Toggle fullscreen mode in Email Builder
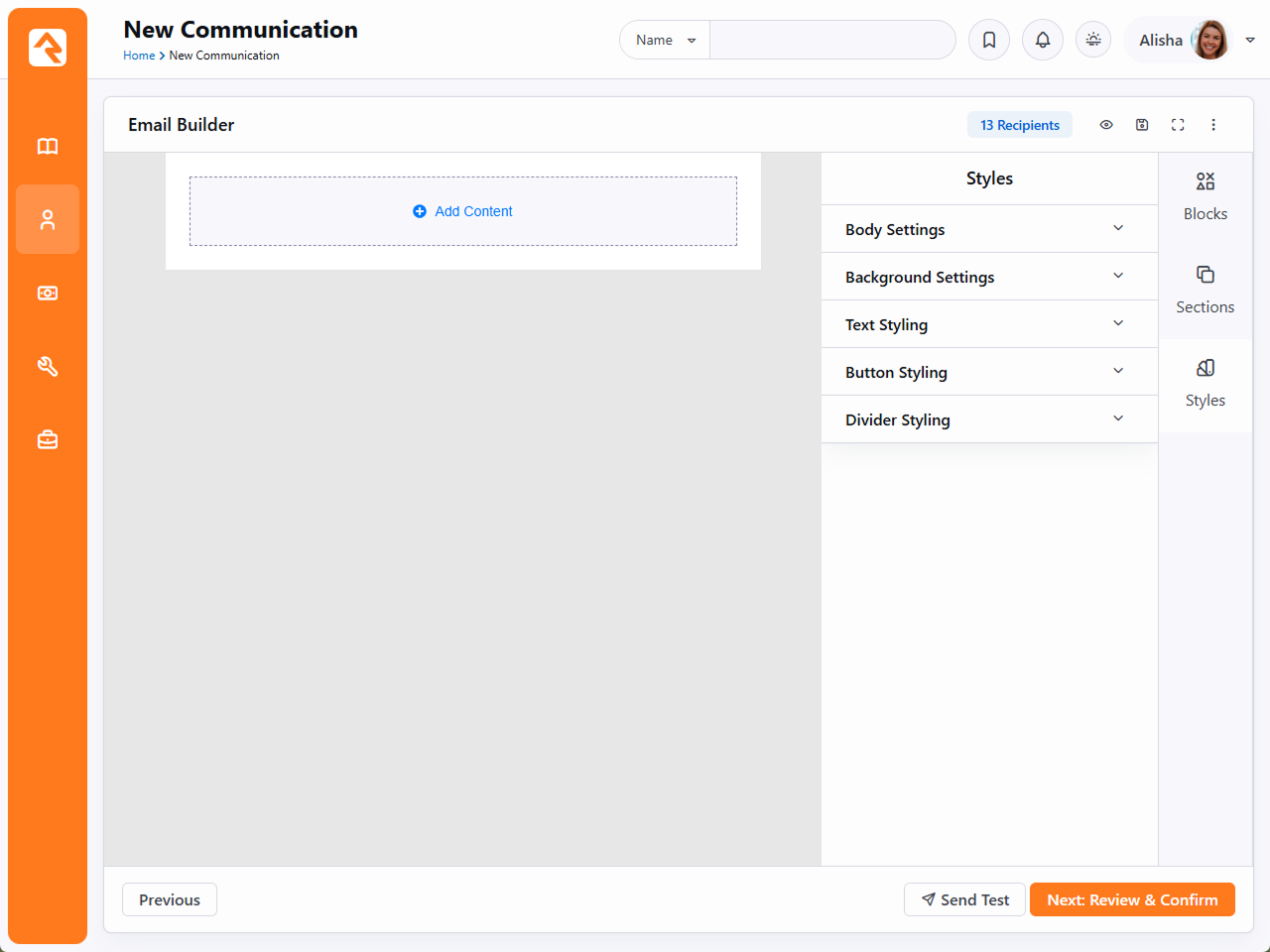Image resolution: width=1270 pixels, height=952 pixels. pyautogui.click(x=1178, y=125)
